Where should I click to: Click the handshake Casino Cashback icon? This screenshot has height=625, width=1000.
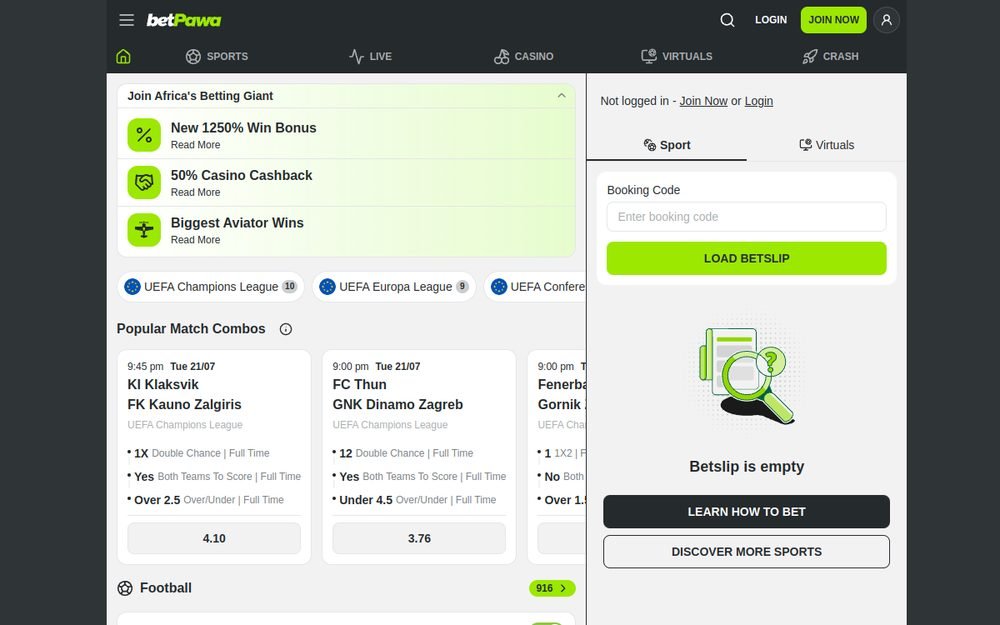144,182
